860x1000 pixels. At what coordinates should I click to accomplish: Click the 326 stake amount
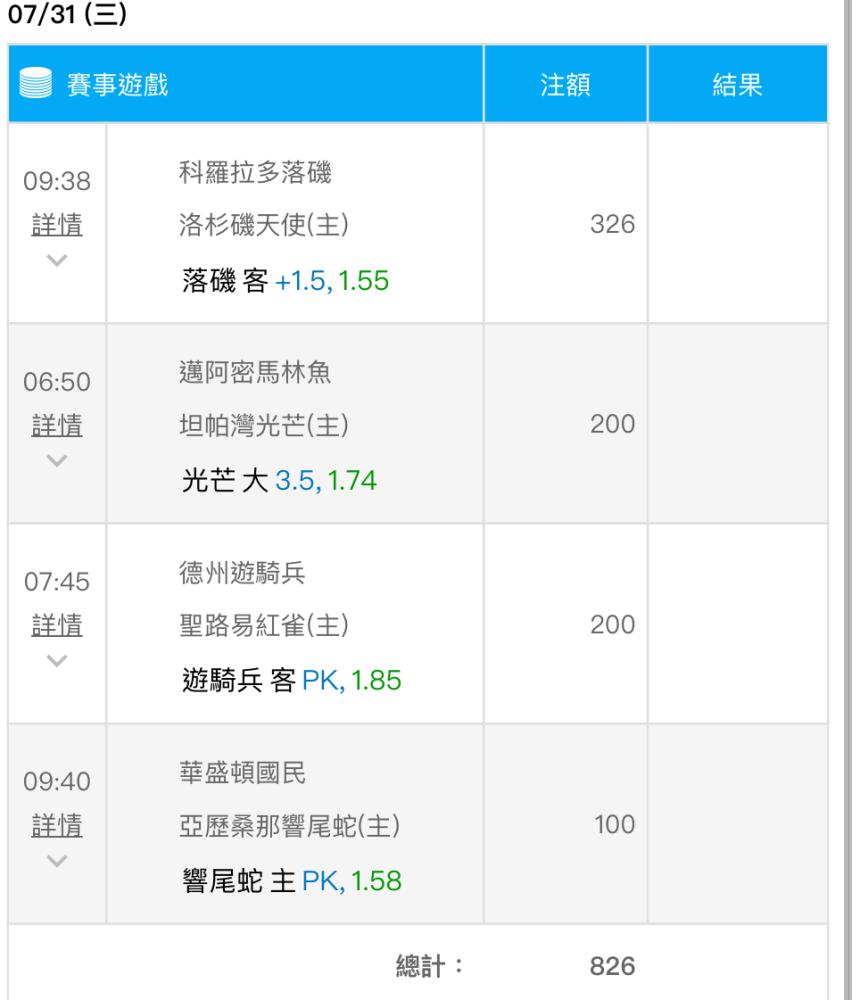(612, 224)
